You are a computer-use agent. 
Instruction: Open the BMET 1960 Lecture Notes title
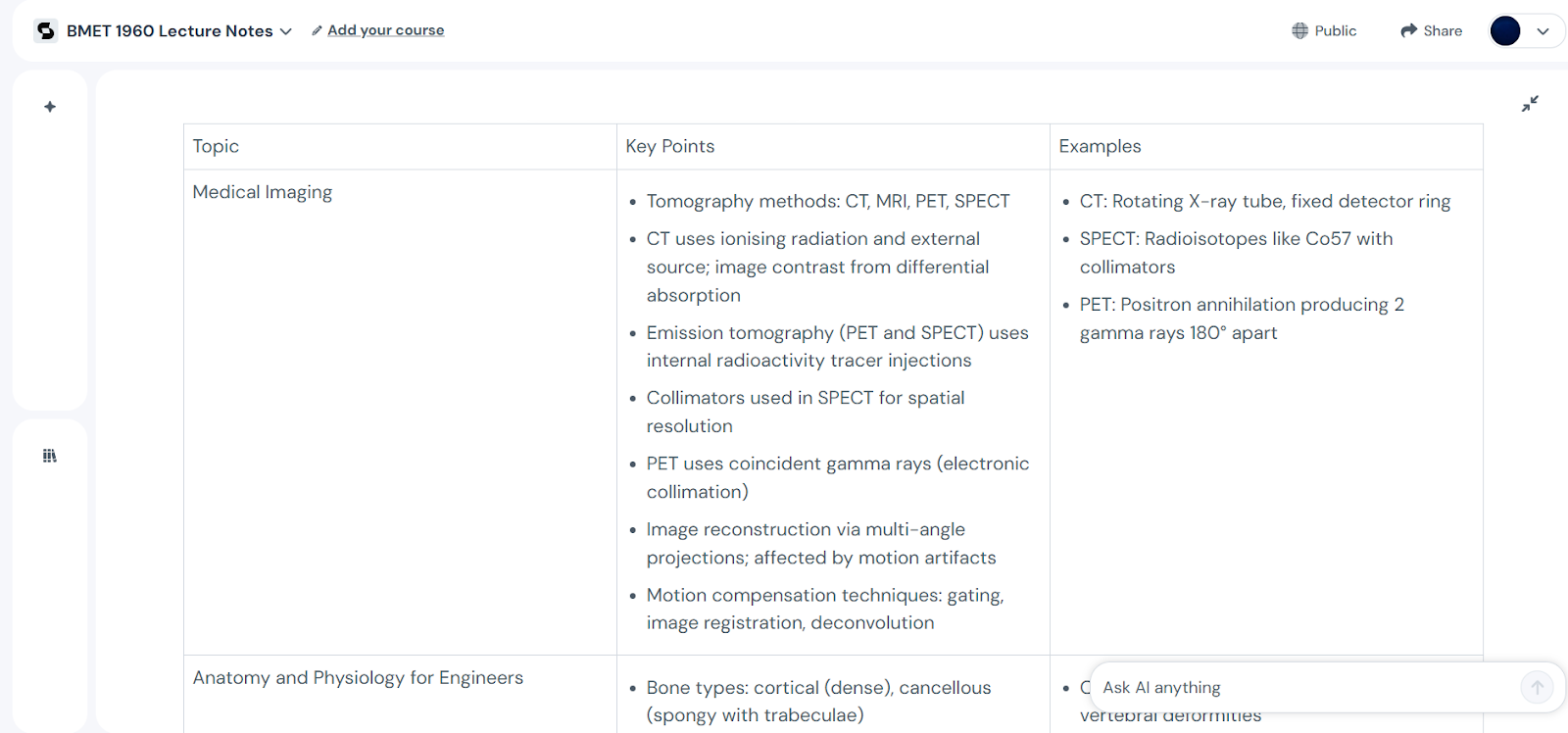point(170,31)
